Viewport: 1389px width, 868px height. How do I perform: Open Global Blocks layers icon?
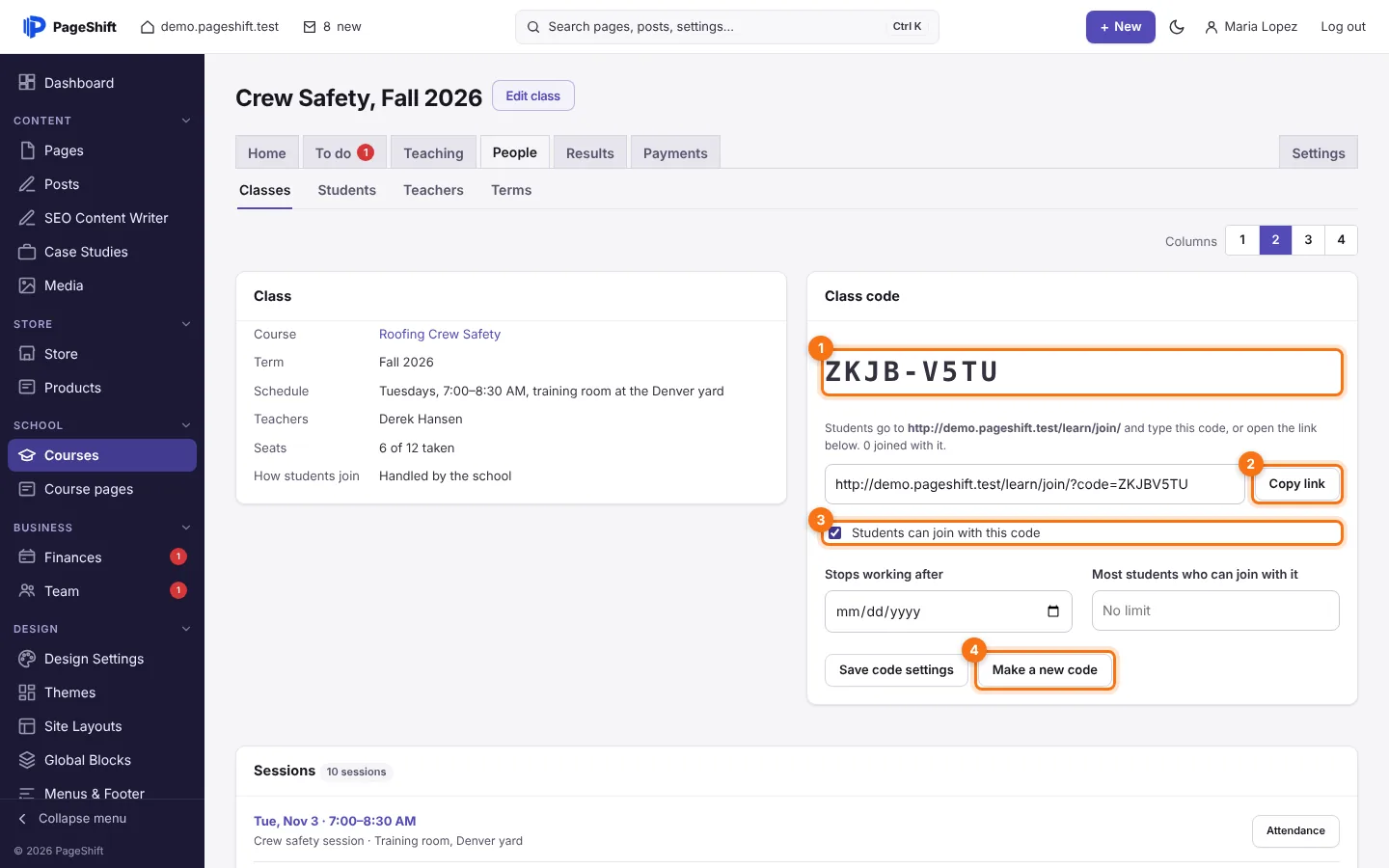27,760
